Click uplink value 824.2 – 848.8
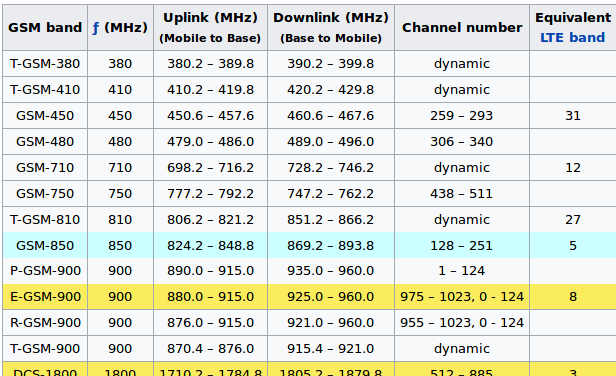616x376 pixels. pyautogui.click(x=210, y=245)
